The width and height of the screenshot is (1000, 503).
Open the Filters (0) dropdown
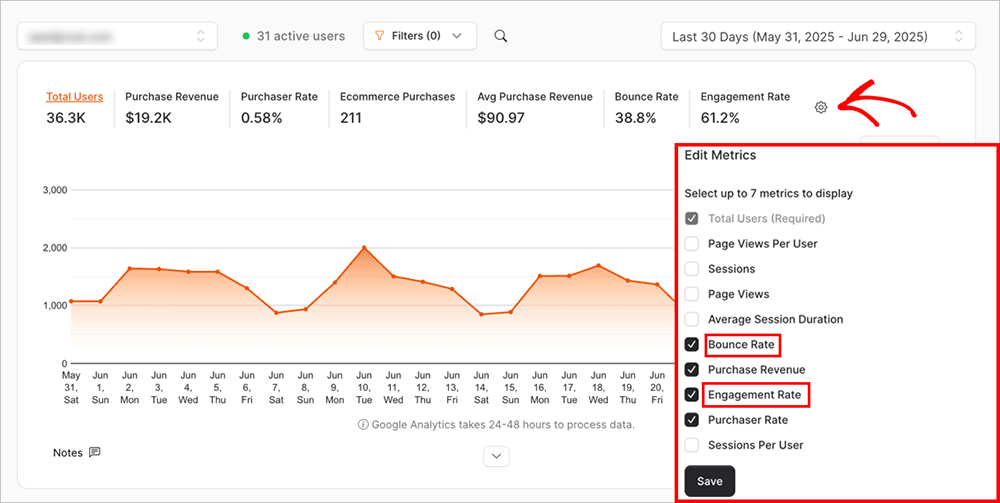(420, 36)
